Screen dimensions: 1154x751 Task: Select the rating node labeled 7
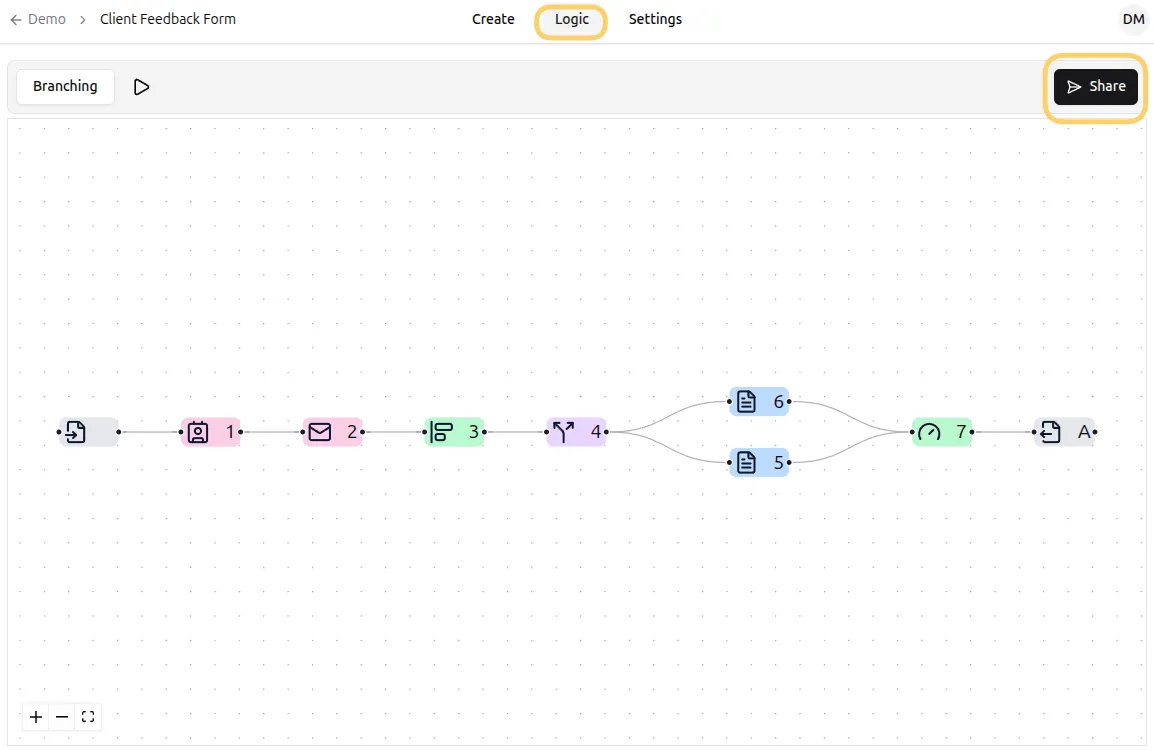[941, 432]
